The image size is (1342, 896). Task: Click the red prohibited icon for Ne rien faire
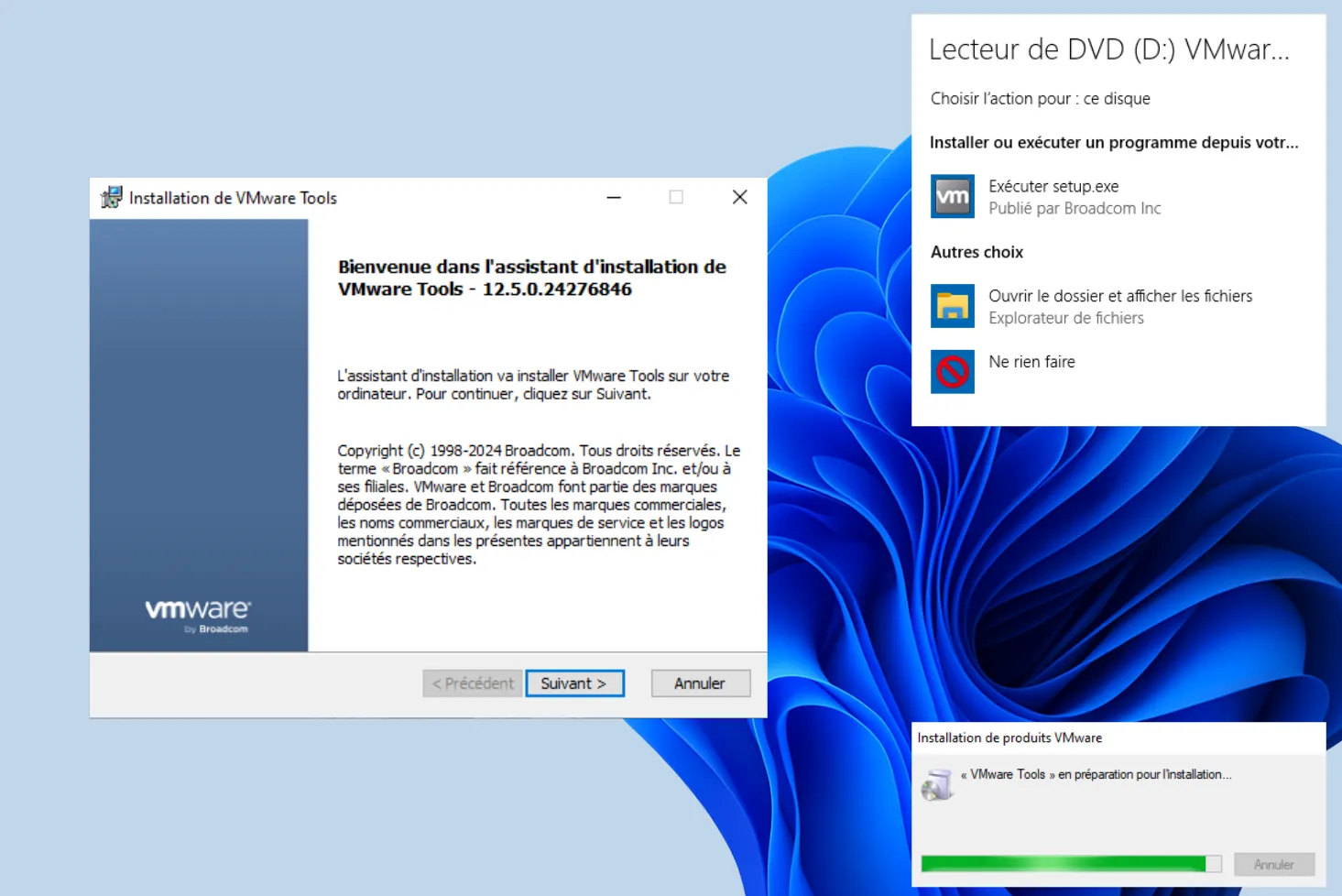952,372
